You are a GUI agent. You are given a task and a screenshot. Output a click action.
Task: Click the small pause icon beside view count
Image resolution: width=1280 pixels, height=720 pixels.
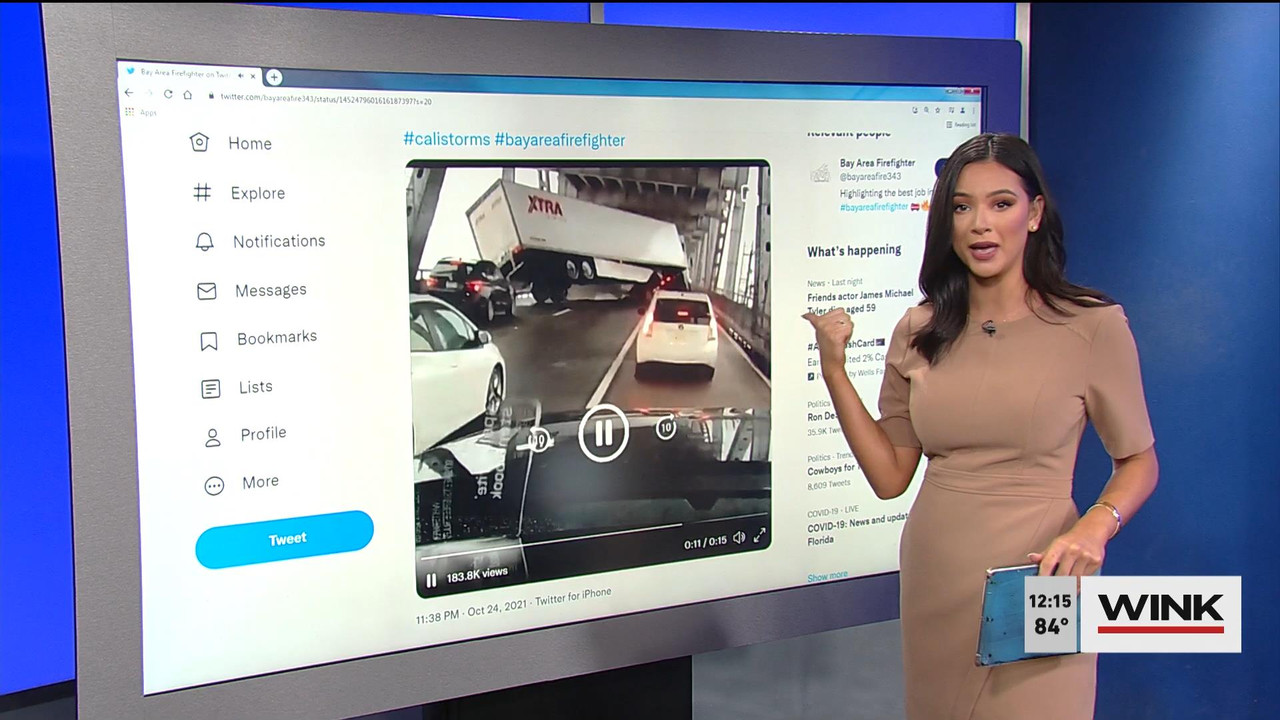click(x=431, y=580)
